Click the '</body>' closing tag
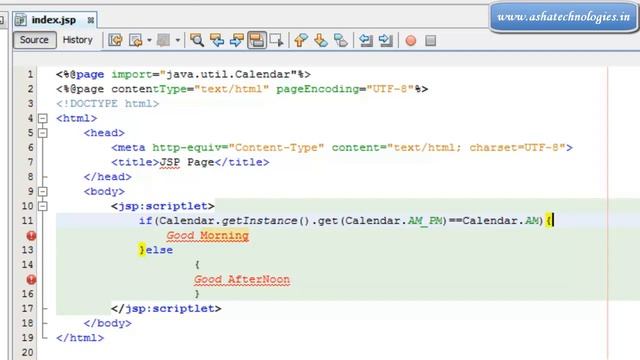The height and width of the screenshot is (360, 640). coord(107,323)
